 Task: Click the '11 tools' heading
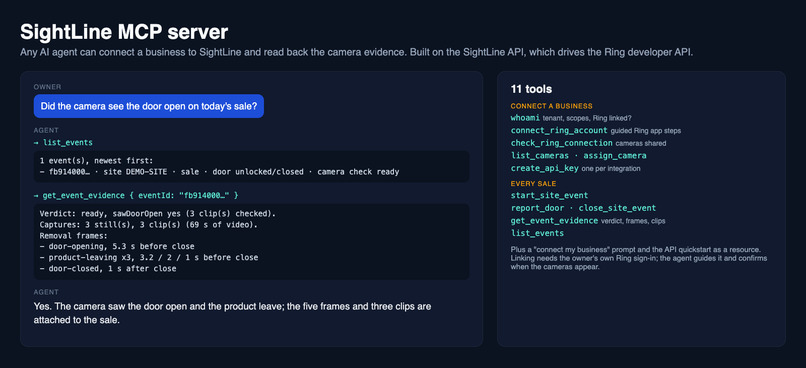point(531,89)
